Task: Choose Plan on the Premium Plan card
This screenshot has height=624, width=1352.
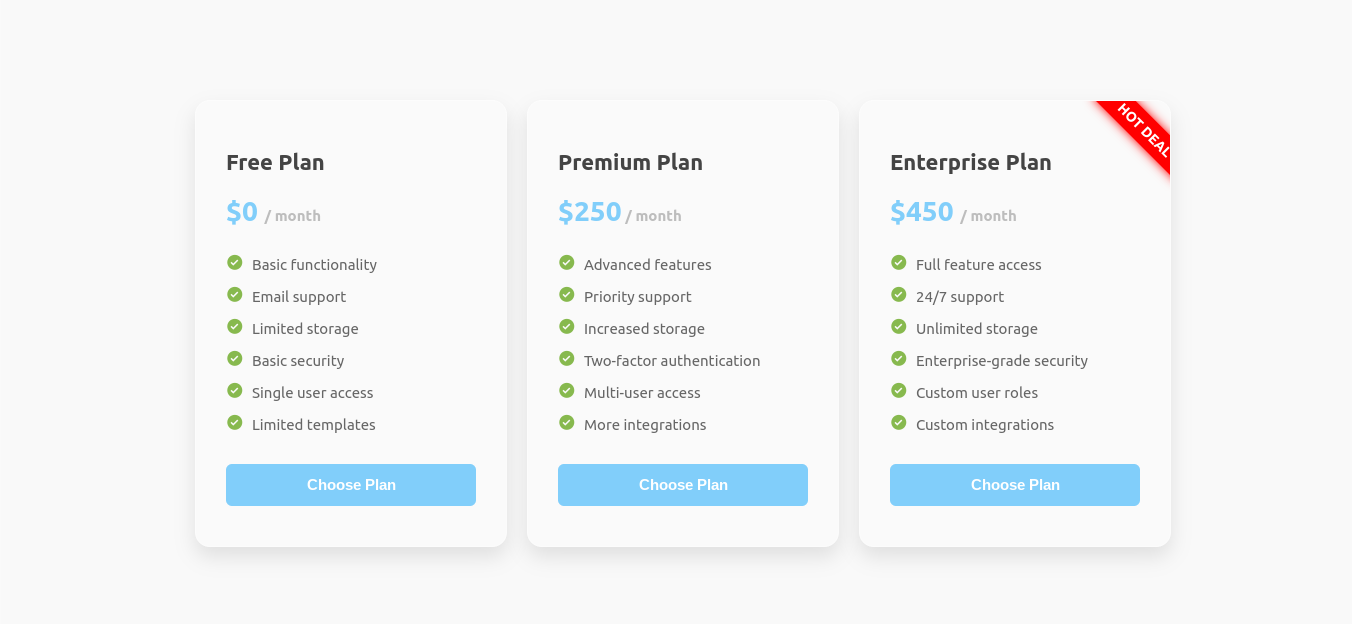Action: pyautogui.click(x=682, y=484)
